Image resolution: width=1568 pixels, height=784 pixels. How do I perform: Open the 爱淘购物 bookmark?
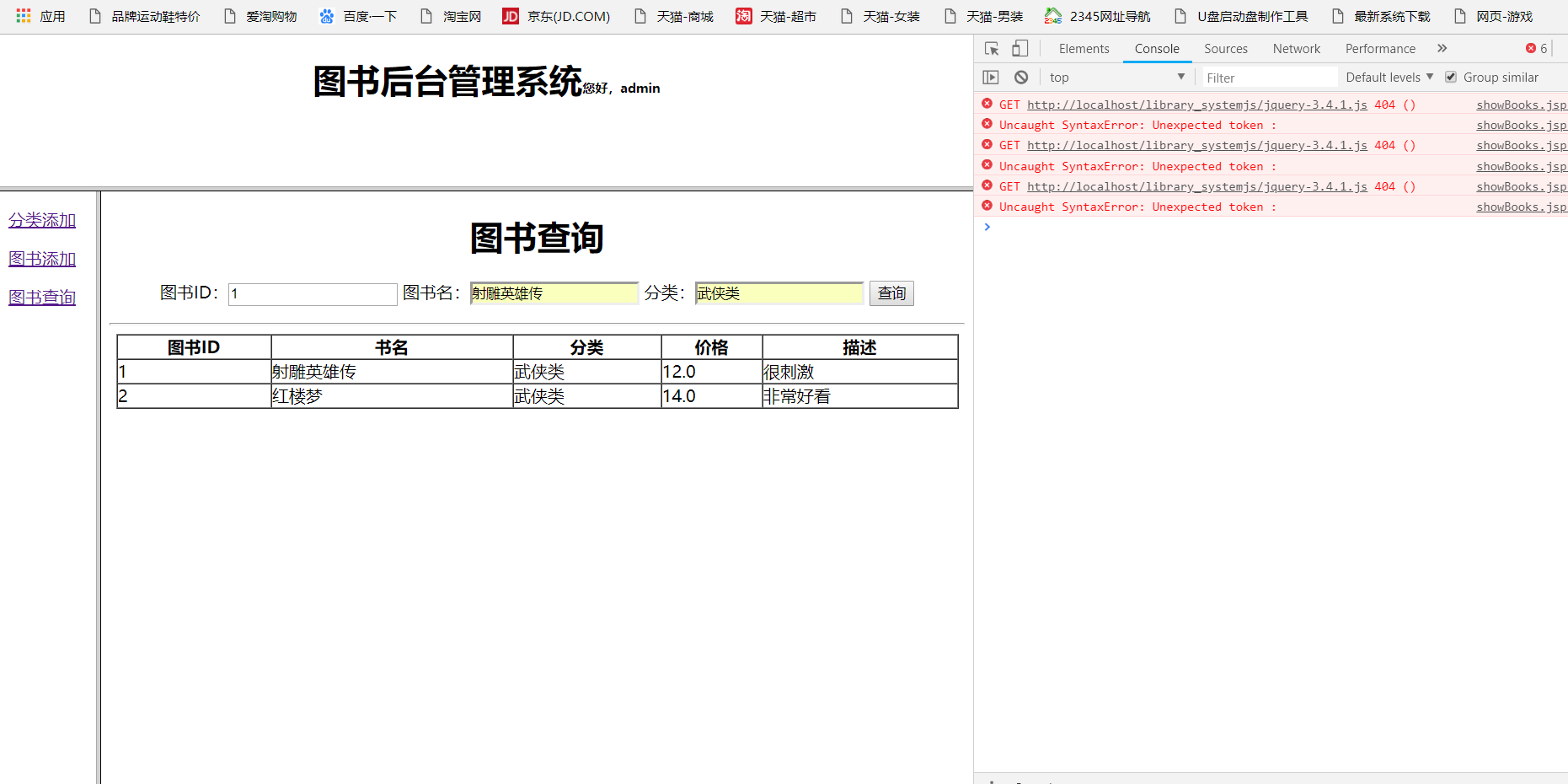point(260,16)
